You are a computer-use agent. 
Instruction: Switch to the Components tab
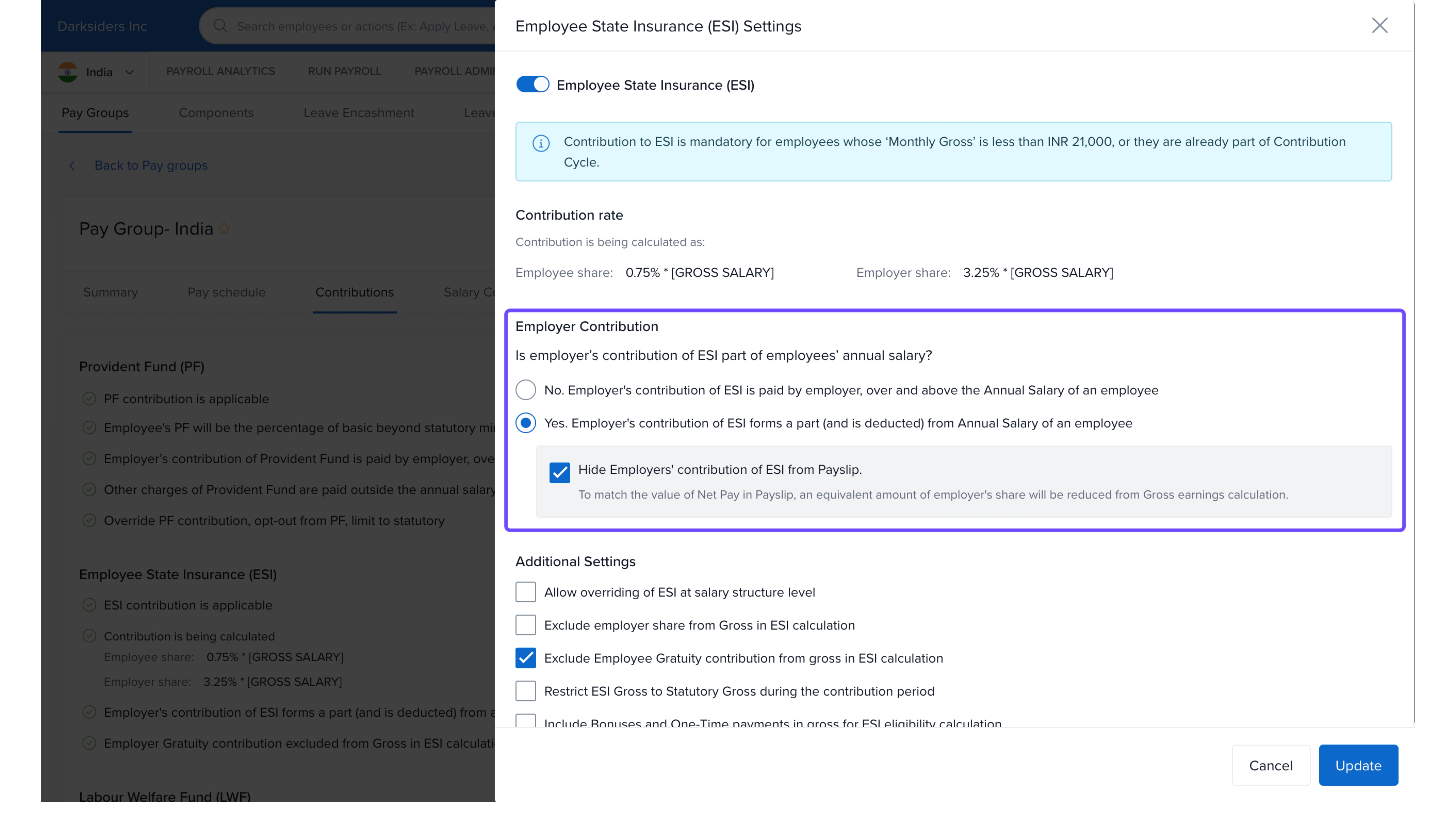216,113
